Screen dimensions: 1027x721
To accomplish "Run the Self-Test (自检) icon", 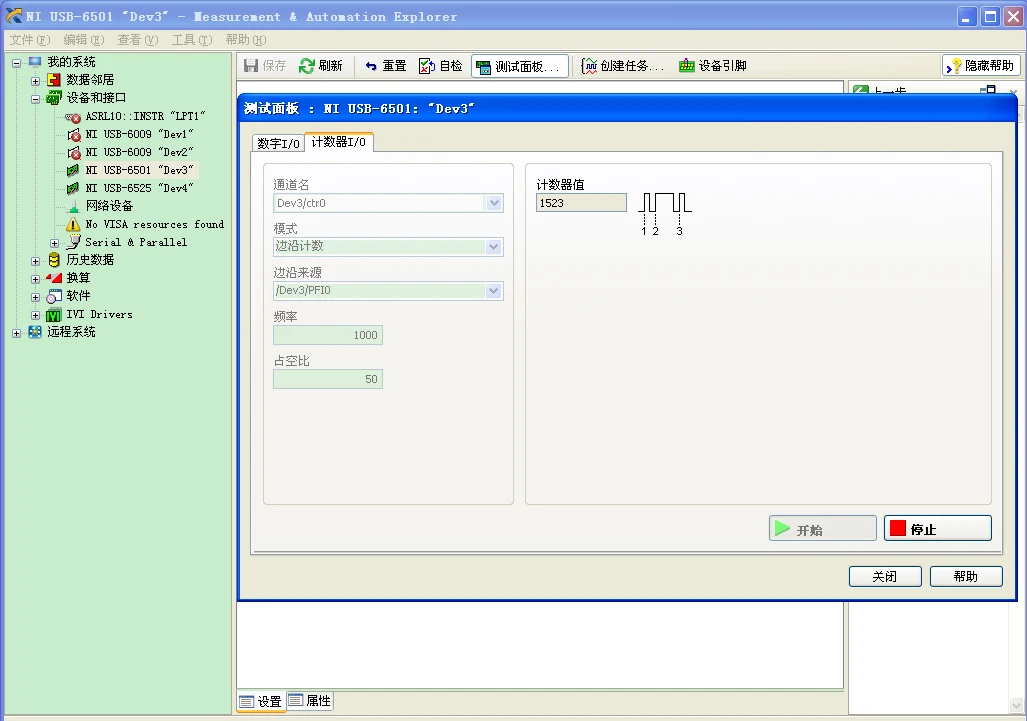I will pos(427,65).
